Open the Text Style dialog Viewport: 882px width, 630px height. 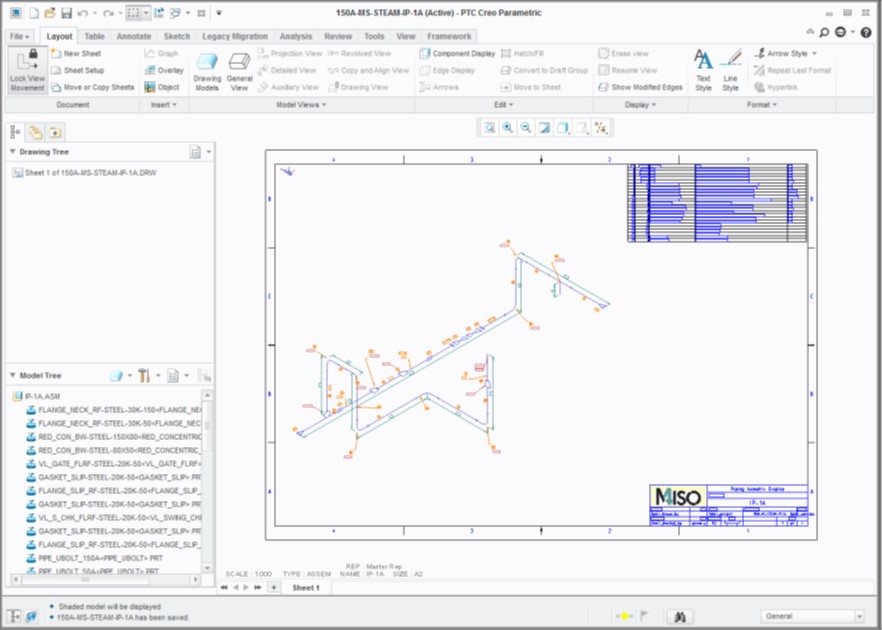pyautogui.click(x=703, y=71)
